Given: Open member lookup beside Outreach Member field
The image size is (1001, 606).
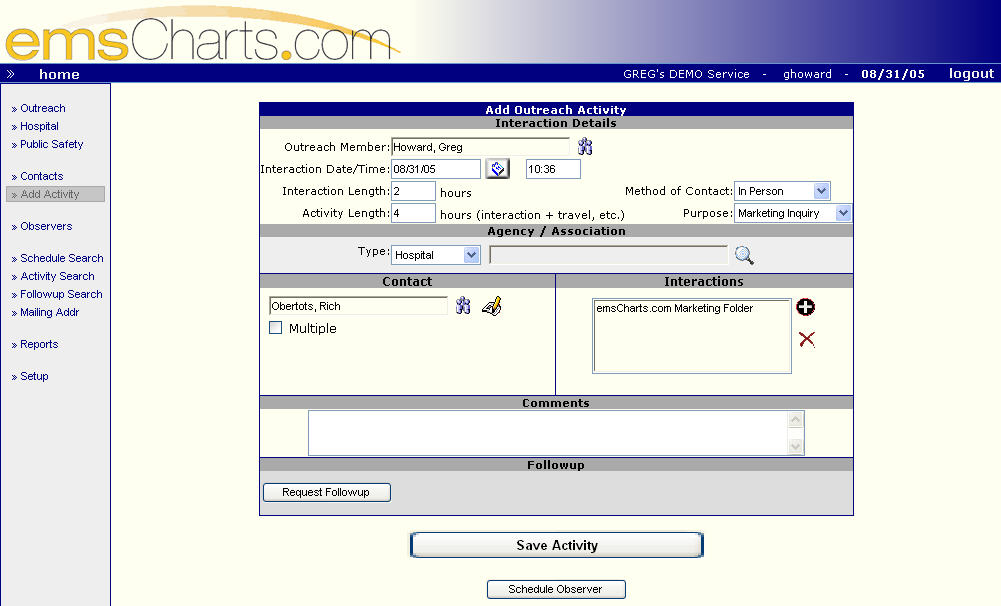Looking at the screenshot, I should coord(585,147).
